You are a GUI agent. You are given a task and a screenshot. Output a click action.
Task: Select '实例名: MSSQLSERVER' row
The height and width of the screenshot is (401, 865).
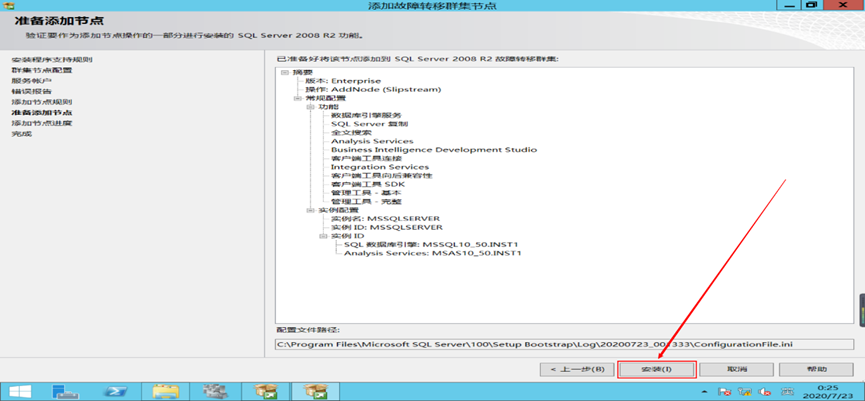[x=385, y=218]
